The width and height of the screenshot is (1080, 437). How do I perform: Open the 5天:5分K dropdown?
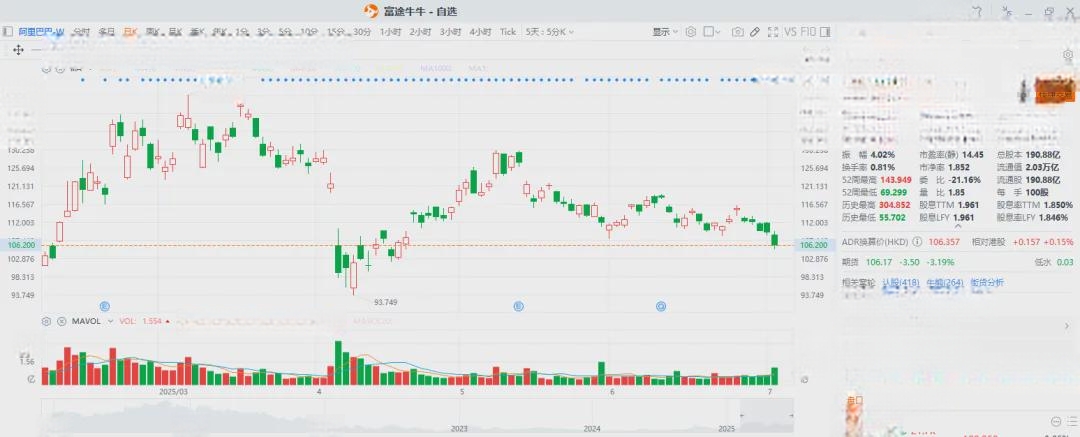[550, 32]
